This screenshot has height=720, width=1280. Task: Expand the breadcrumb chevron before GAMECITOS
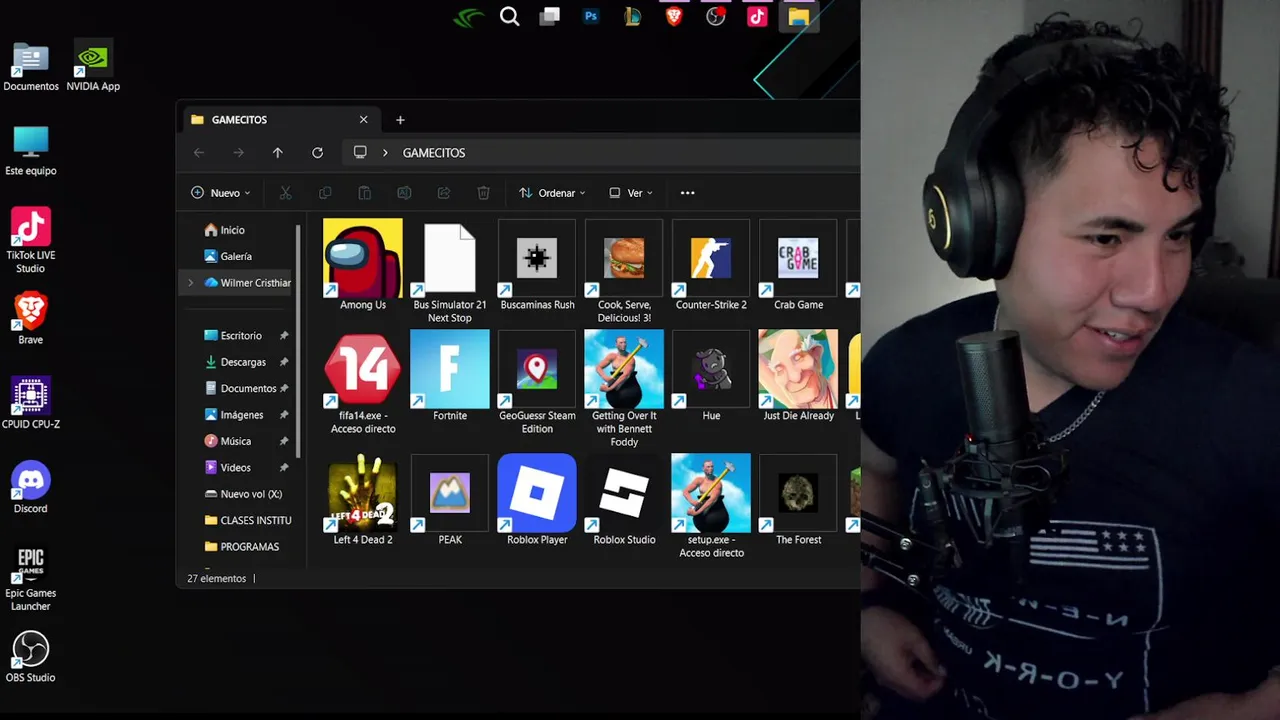(385, 153)
